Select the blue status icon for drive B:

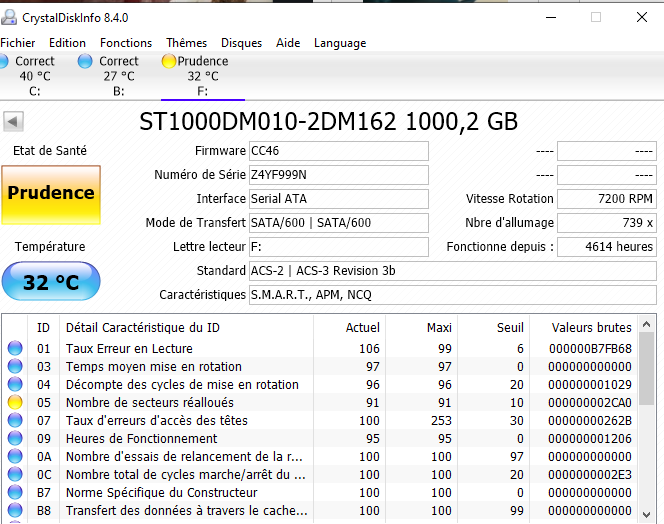tap(85, 62)
